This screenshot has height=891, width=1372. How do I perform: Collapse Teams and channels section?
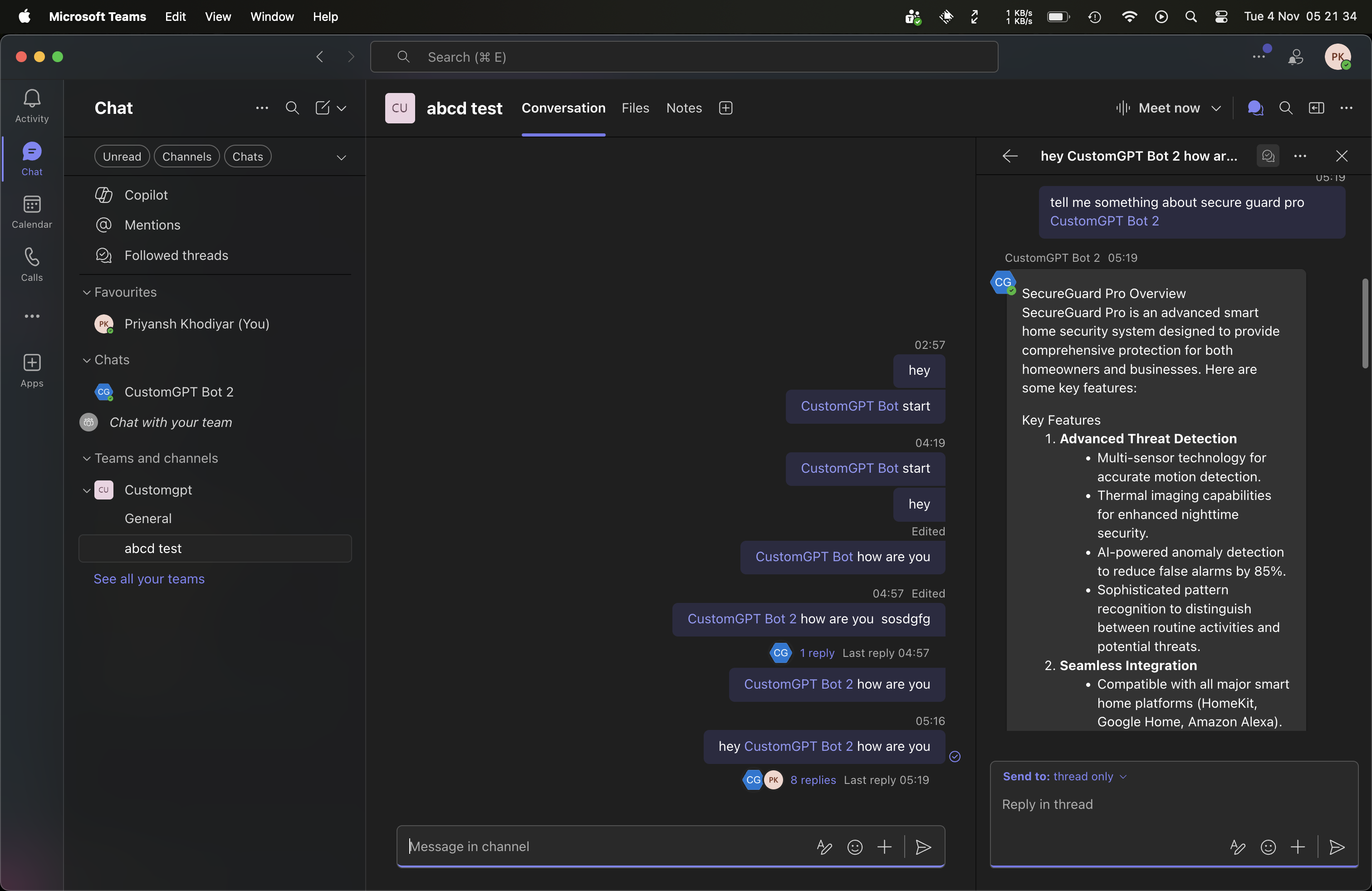coord(87,458)
